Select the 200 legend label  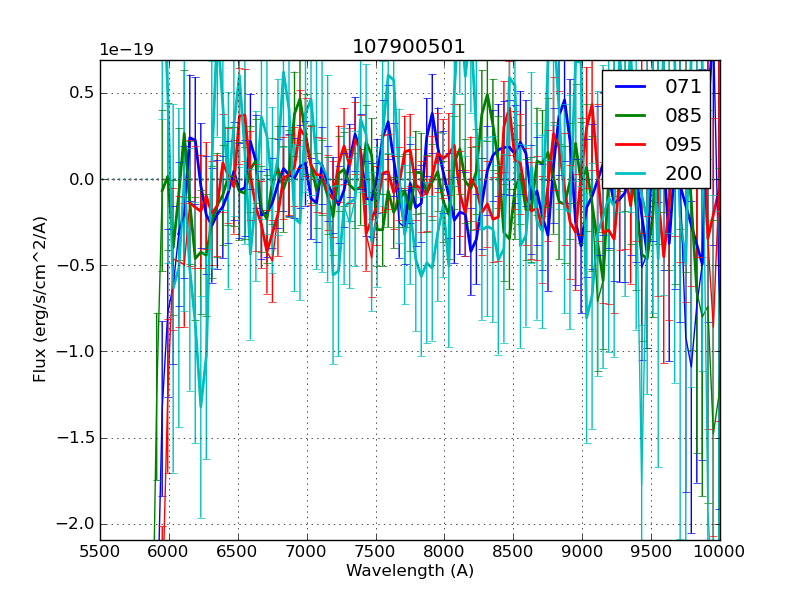(683, 173)
